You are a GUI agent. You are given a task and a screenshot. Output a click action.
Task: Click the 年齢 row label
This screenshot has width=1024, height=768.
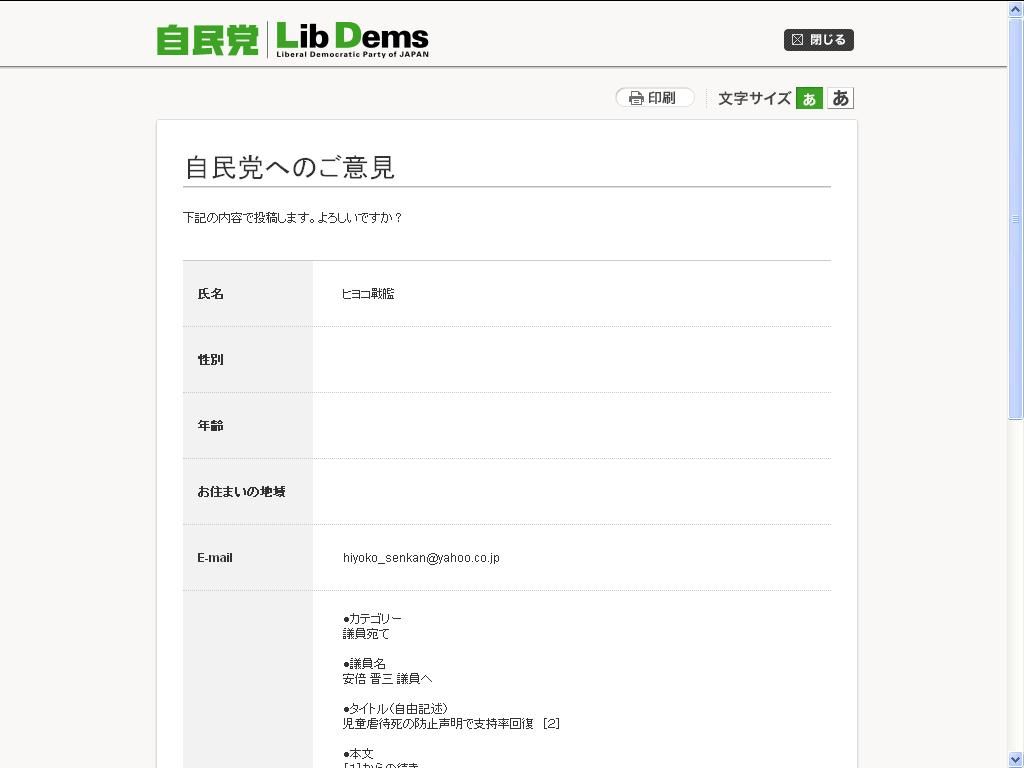tap(211, 426)
